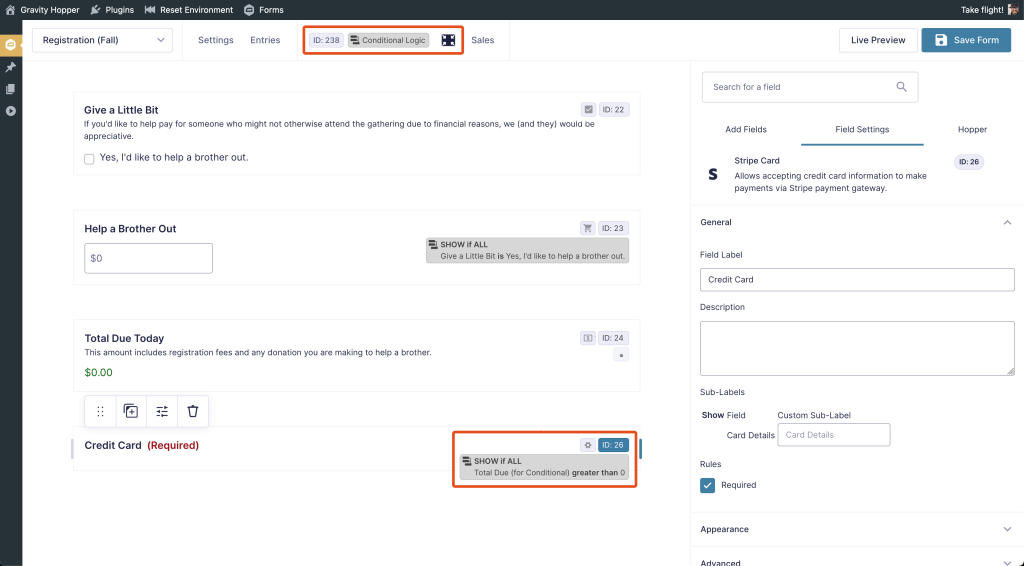Click the ID: 24 field badge
Viewport: 1024px width, 566px height.
[x=613, y=338]
